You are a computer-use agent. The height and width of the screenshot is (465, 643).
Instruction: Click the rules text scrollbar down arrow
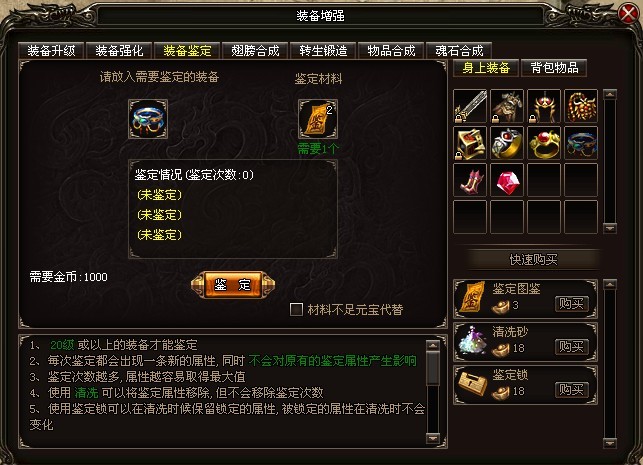433,438
